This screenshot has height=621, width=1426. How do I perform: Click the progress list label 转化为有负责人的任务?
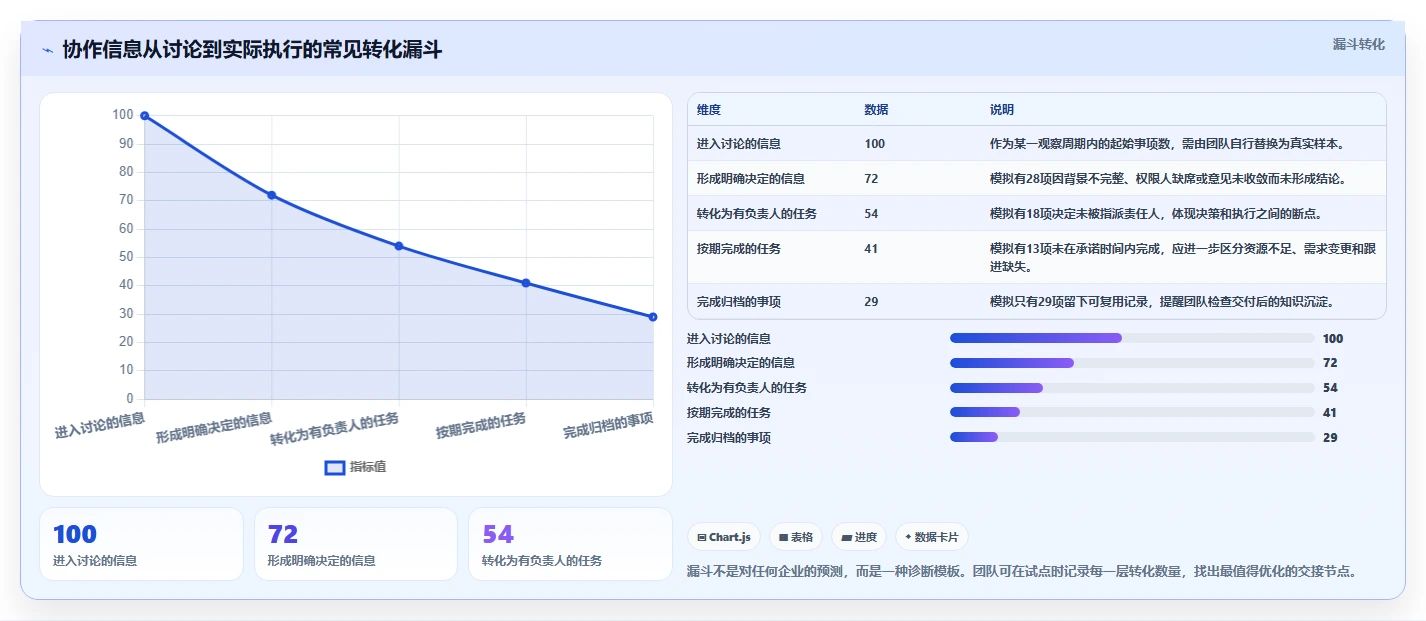pyautogui.click(x=747, y=388)
